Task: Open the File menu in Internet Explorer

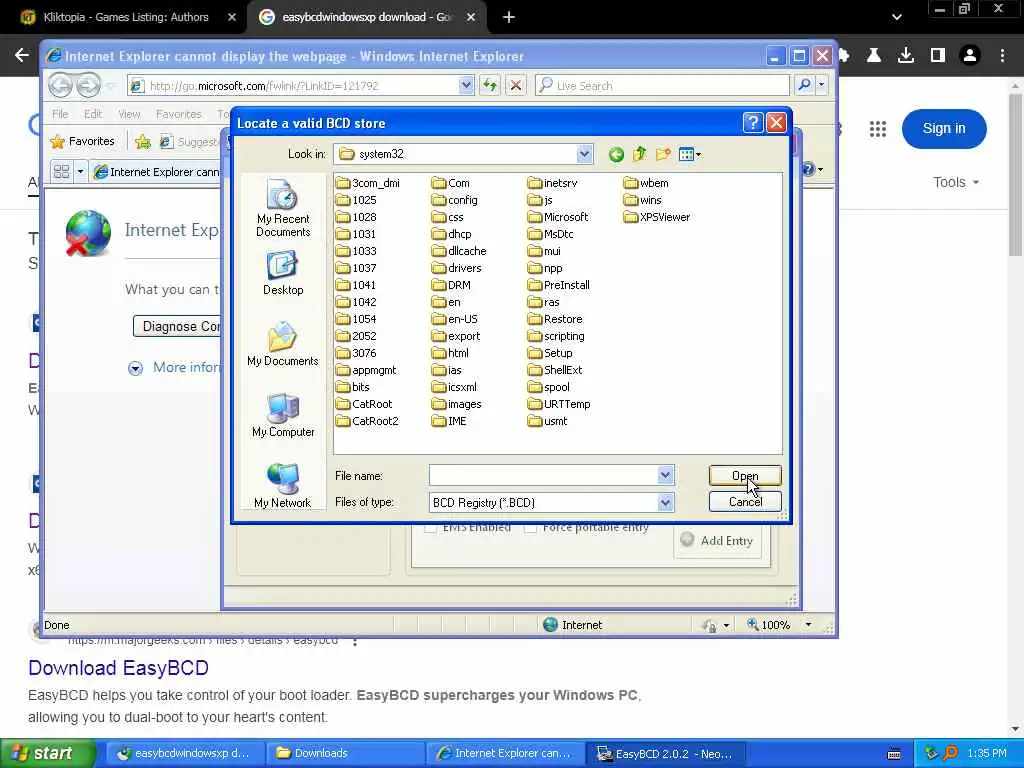Action: pyautogui.click(x=60, y=114)
